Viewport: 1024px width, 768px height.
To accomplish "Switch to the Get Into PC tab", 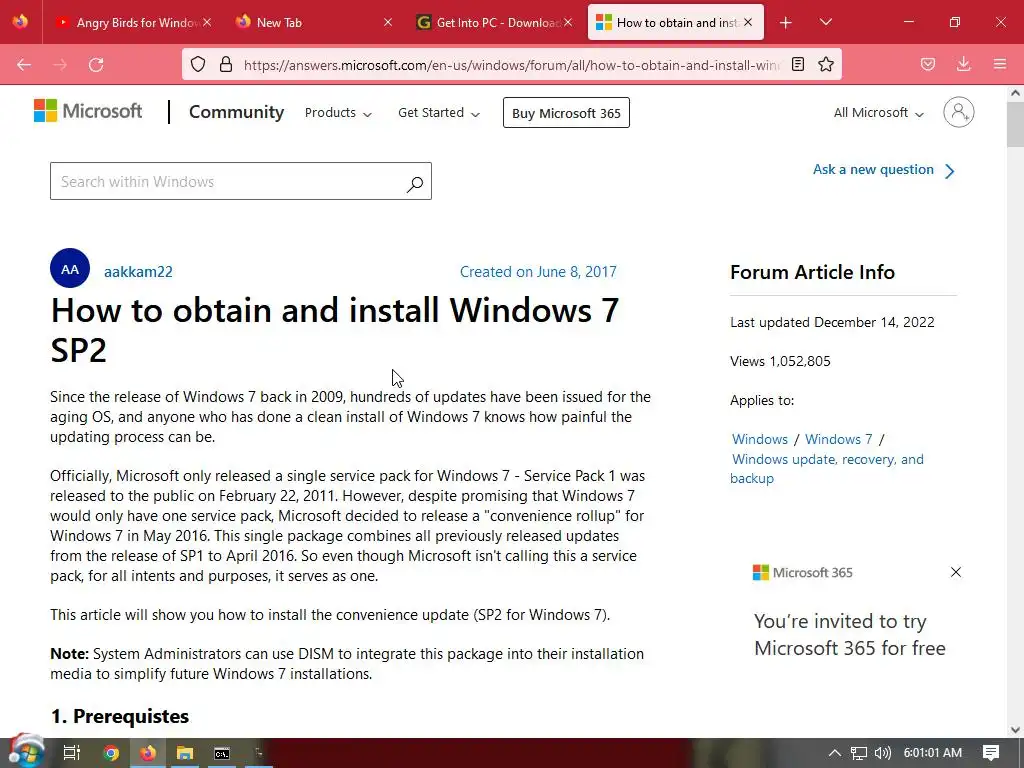I will point(494,22).
